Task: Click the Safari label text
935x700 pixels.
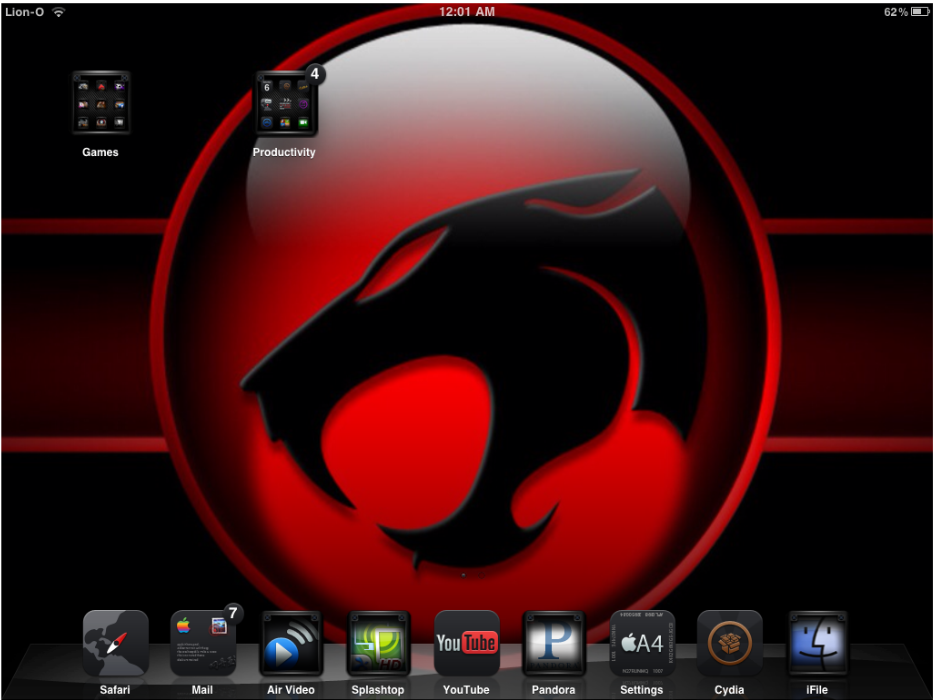Action: coord(114,689)
